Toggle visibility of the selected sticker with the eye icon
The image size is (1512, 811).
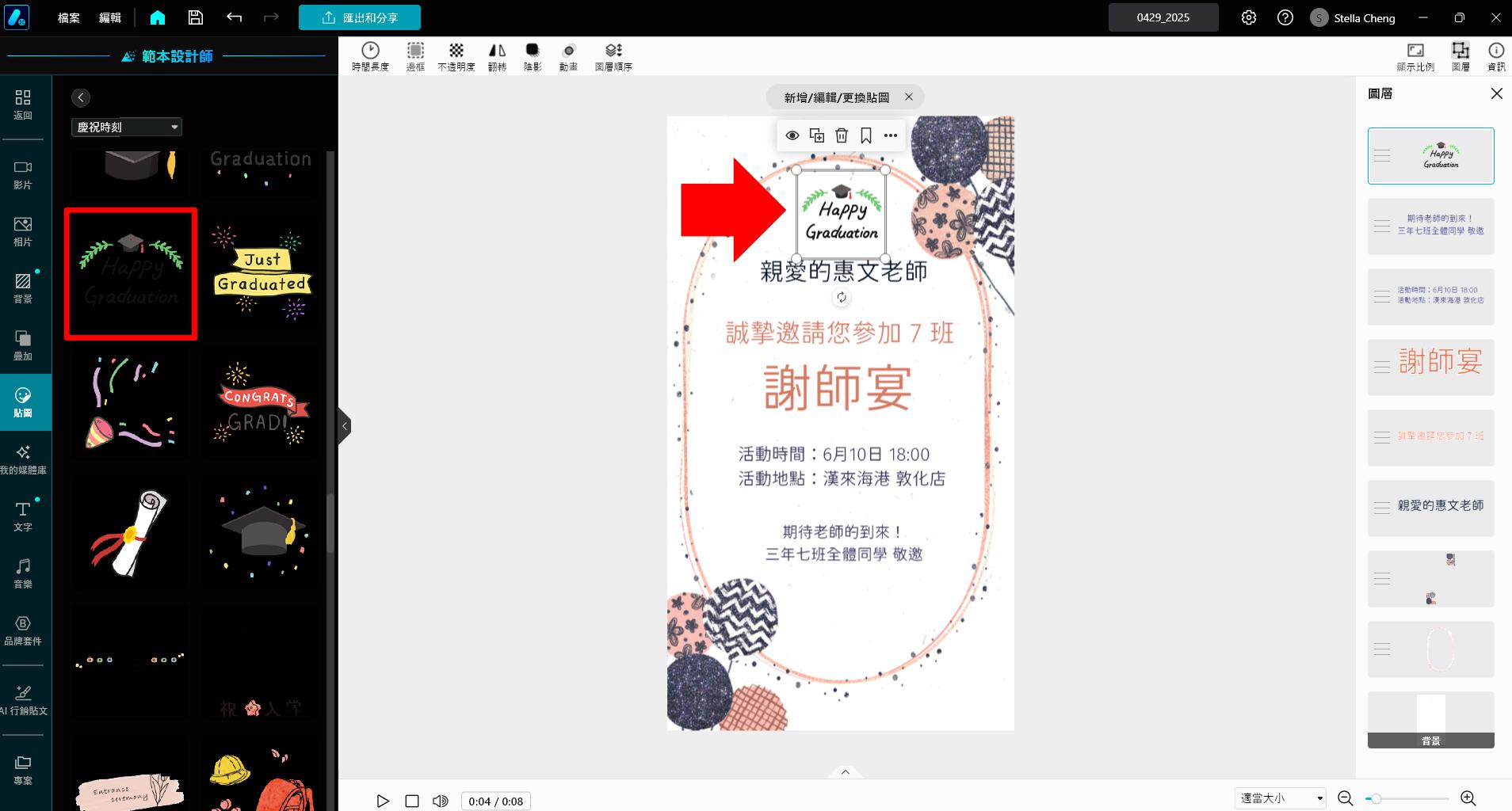792,135
